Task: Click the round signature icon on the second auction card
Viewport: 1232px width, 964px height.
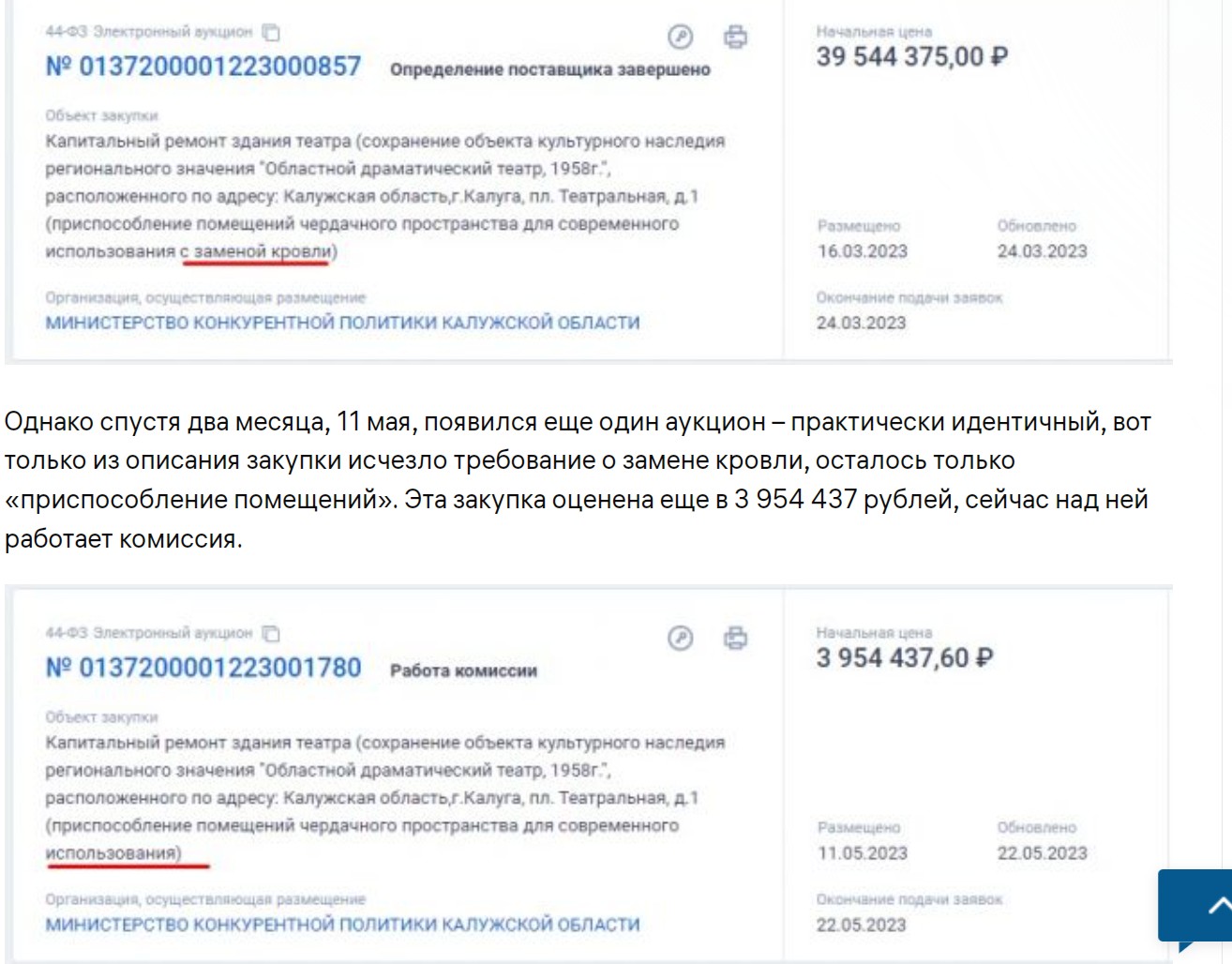Action: (680, 639)
